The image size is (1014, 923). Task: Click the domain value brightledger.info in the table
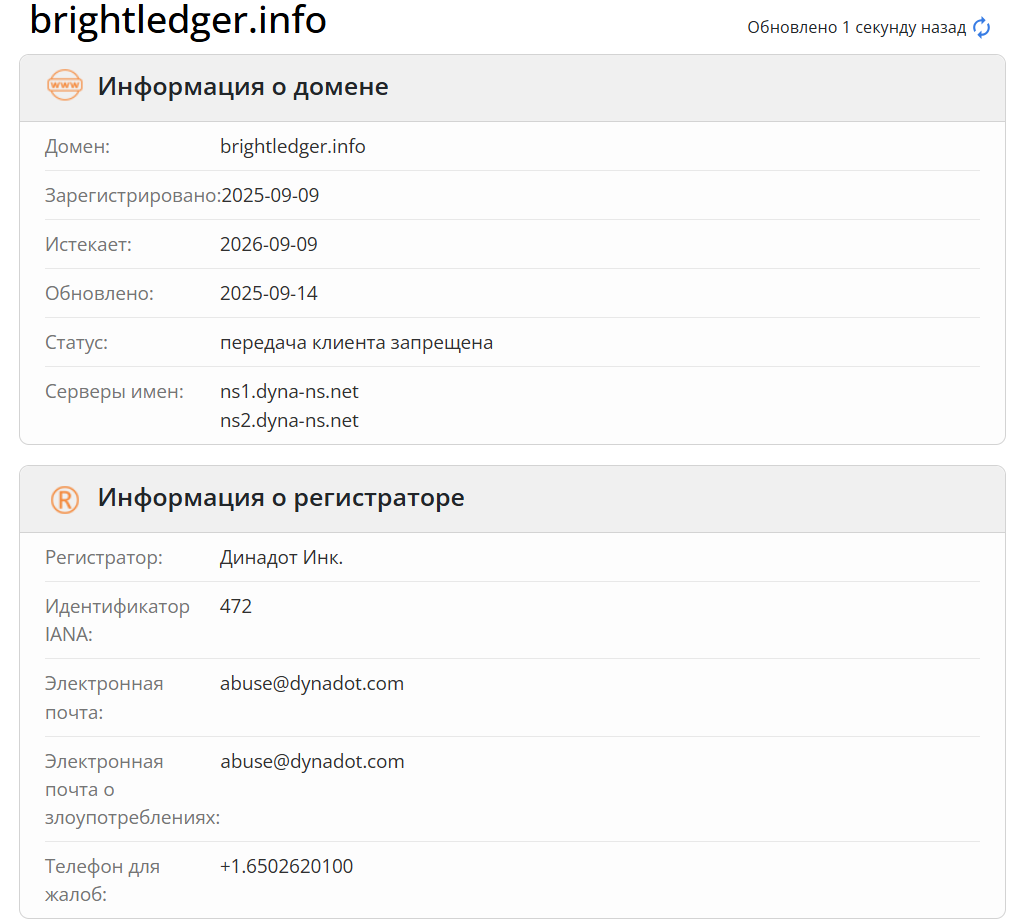[x=293, y=146]
